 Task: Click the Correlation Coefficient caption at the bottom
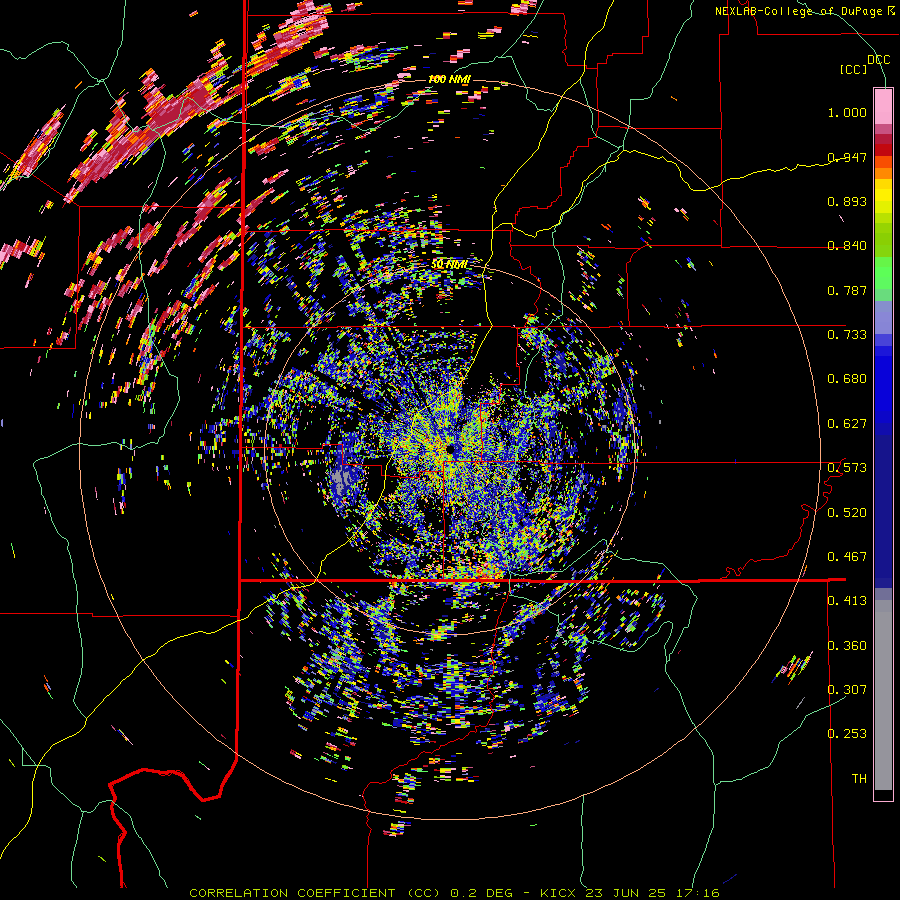pos(455,893)
